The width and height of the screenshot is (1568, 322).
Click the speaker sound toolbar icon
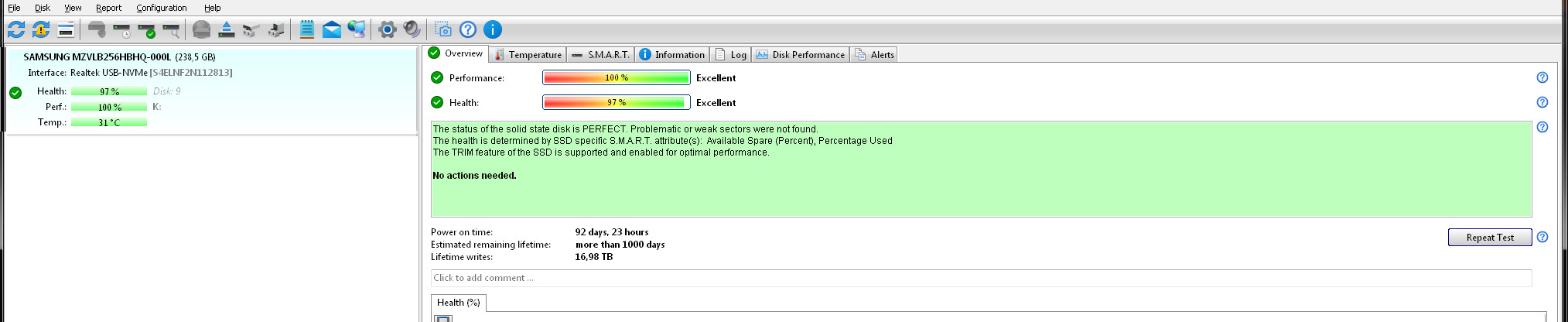(x=412, y=30)
